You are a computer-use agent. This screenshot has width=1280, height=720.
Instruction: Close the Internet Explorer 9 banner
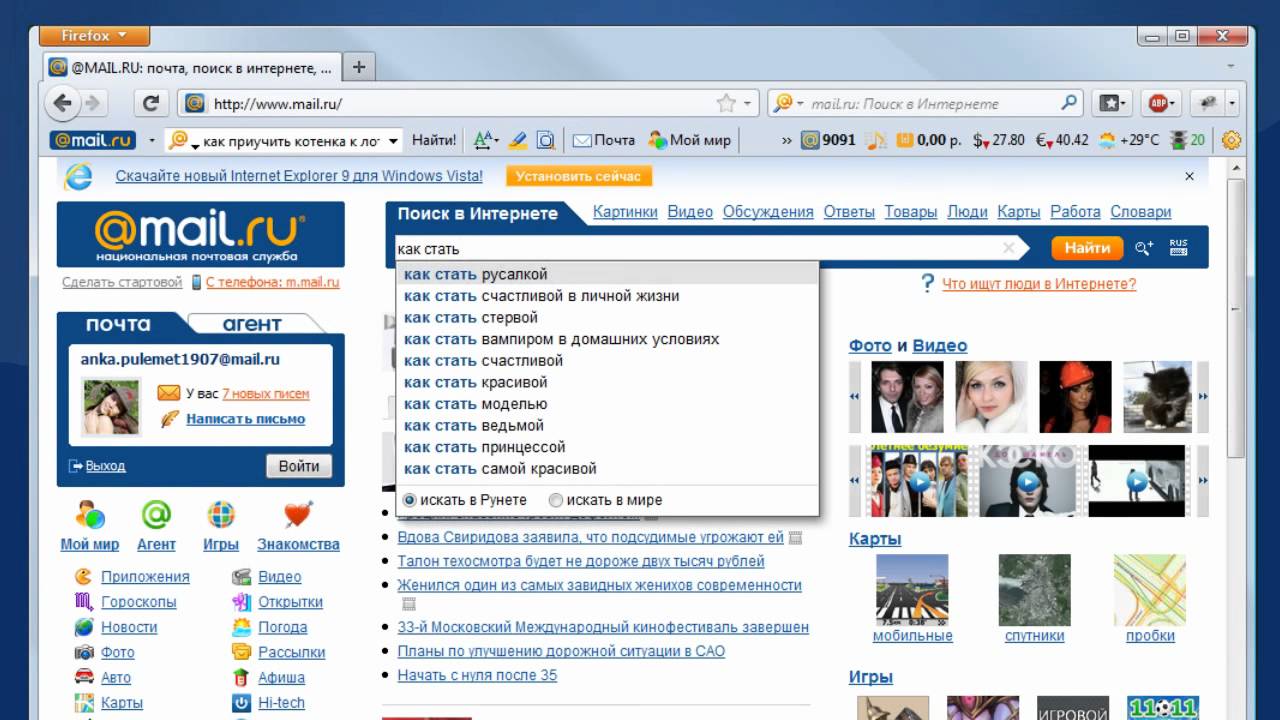coord(1189,176)
